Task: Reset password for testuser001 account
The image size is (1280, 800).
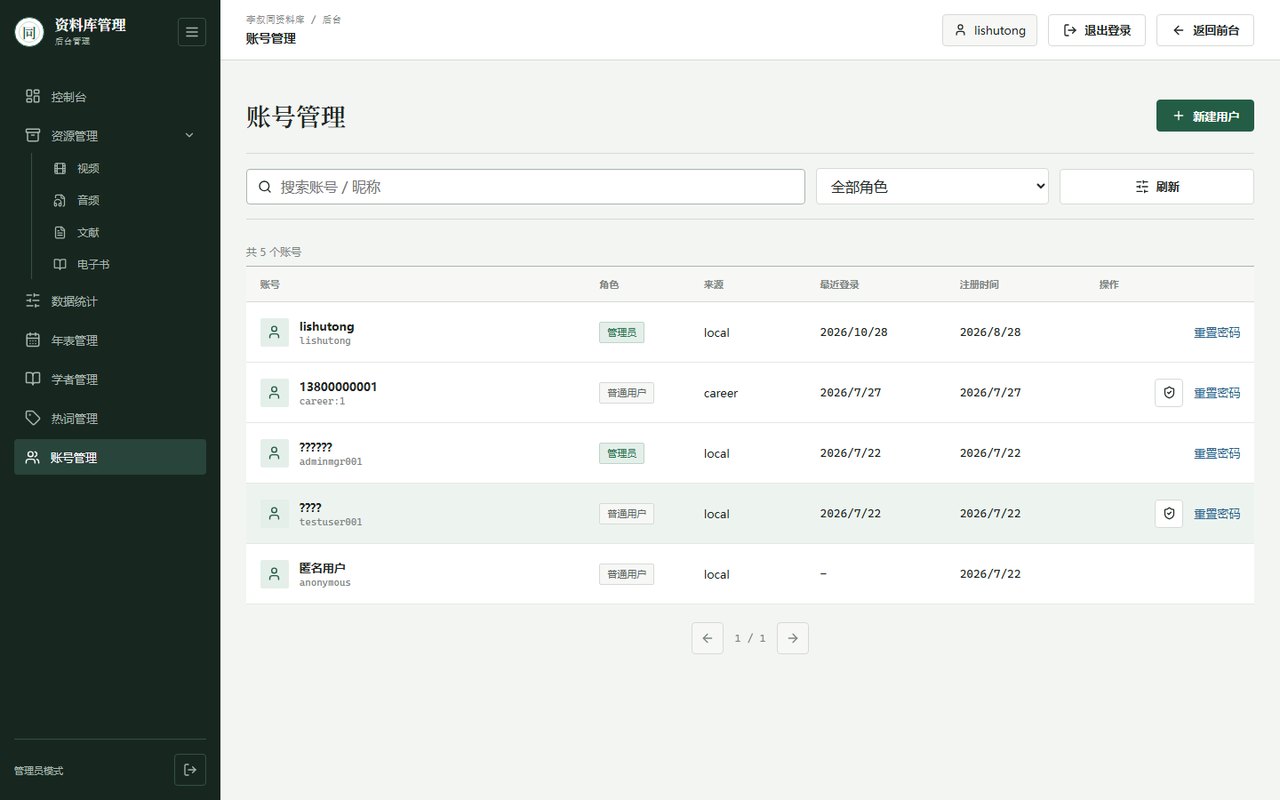Action: pos(1217,514)
